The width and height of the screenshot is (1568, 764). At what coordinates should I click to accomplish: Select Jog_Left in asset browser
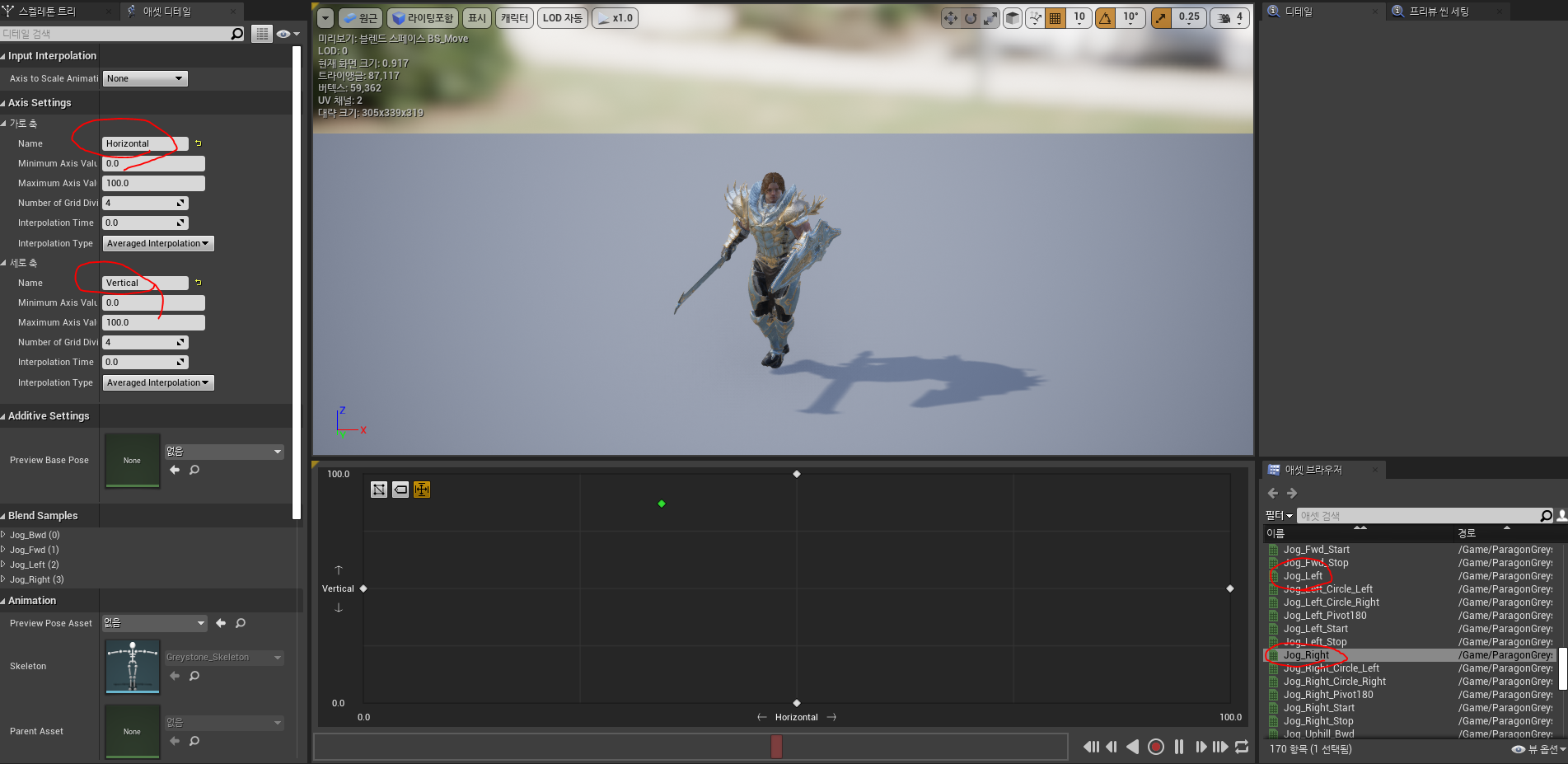click(1303, 576)
